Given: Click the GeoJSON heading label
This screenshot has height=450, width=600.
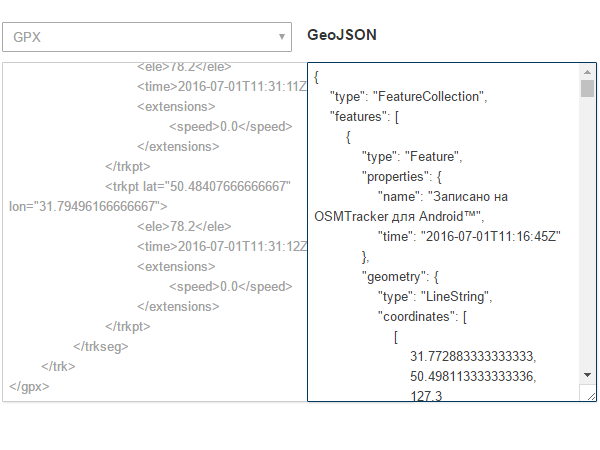Looking at the screenshot, I should 341,36.
